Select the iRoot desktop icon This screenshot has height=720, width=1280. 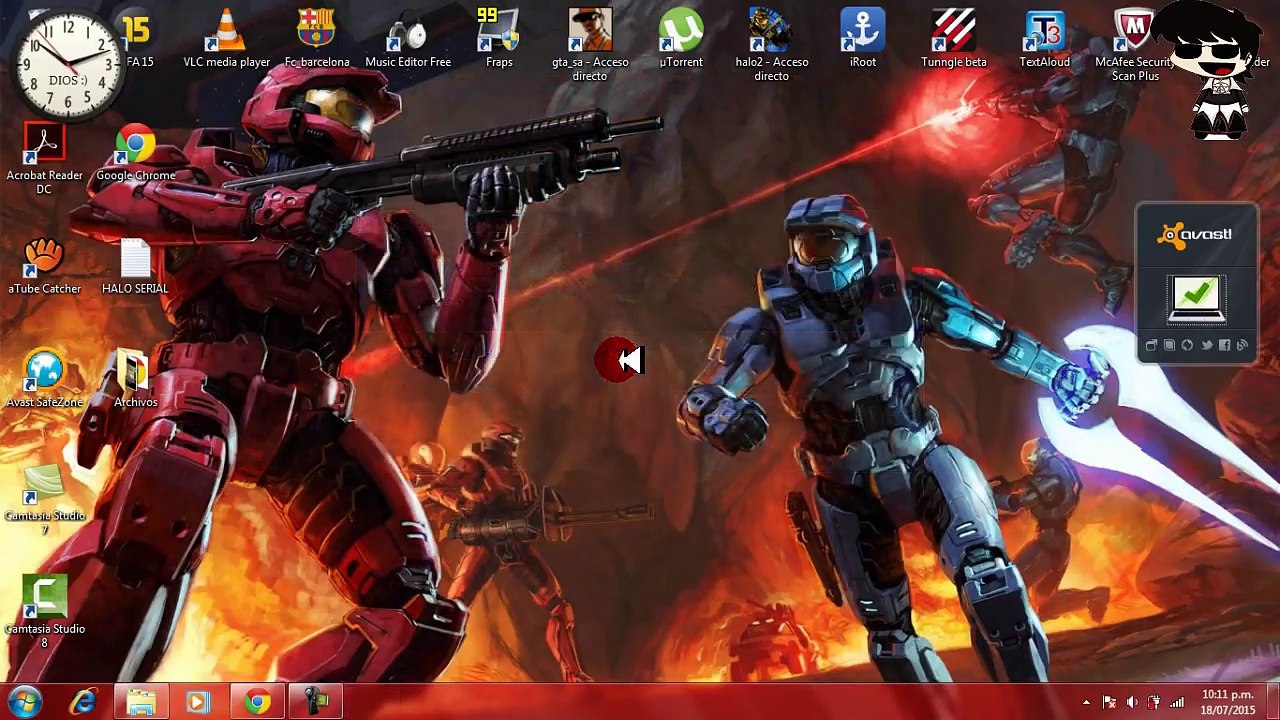863,40
